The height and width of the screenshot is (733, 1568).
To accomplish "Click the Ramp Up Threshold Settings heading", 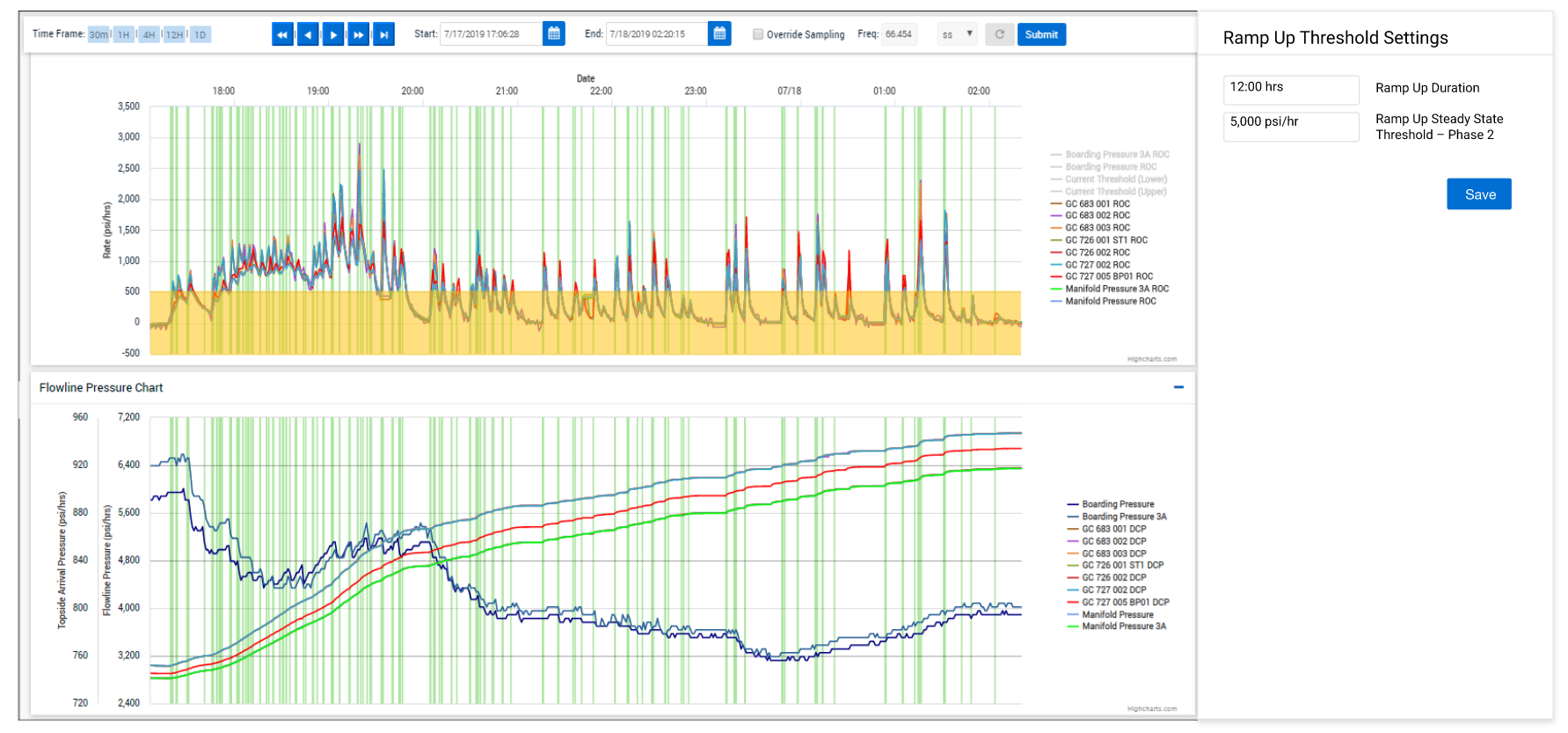I will pos(1335,38).
